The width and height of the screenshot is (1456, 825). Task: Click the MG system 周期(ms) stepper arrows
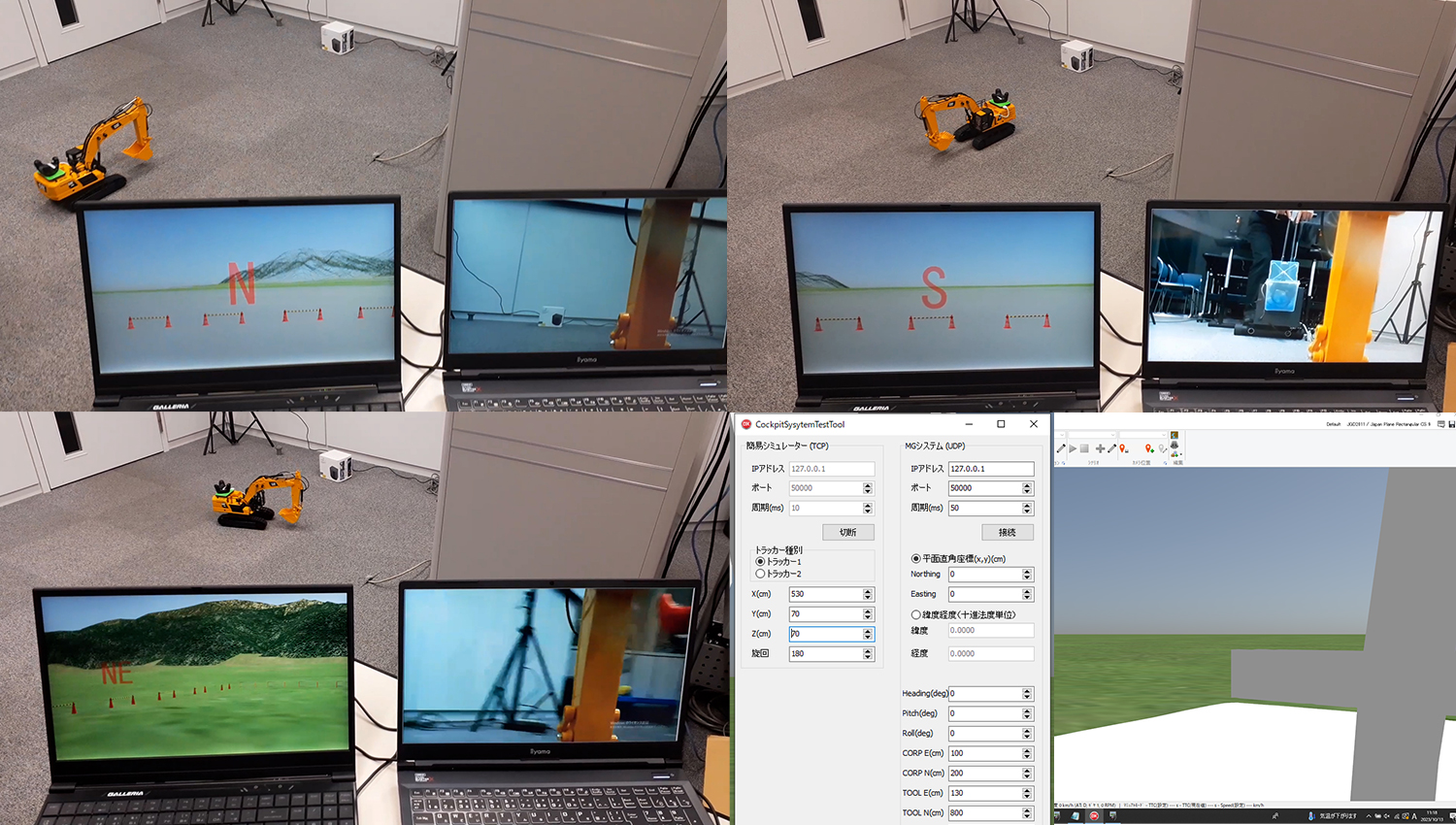(x=1027, y=509)
